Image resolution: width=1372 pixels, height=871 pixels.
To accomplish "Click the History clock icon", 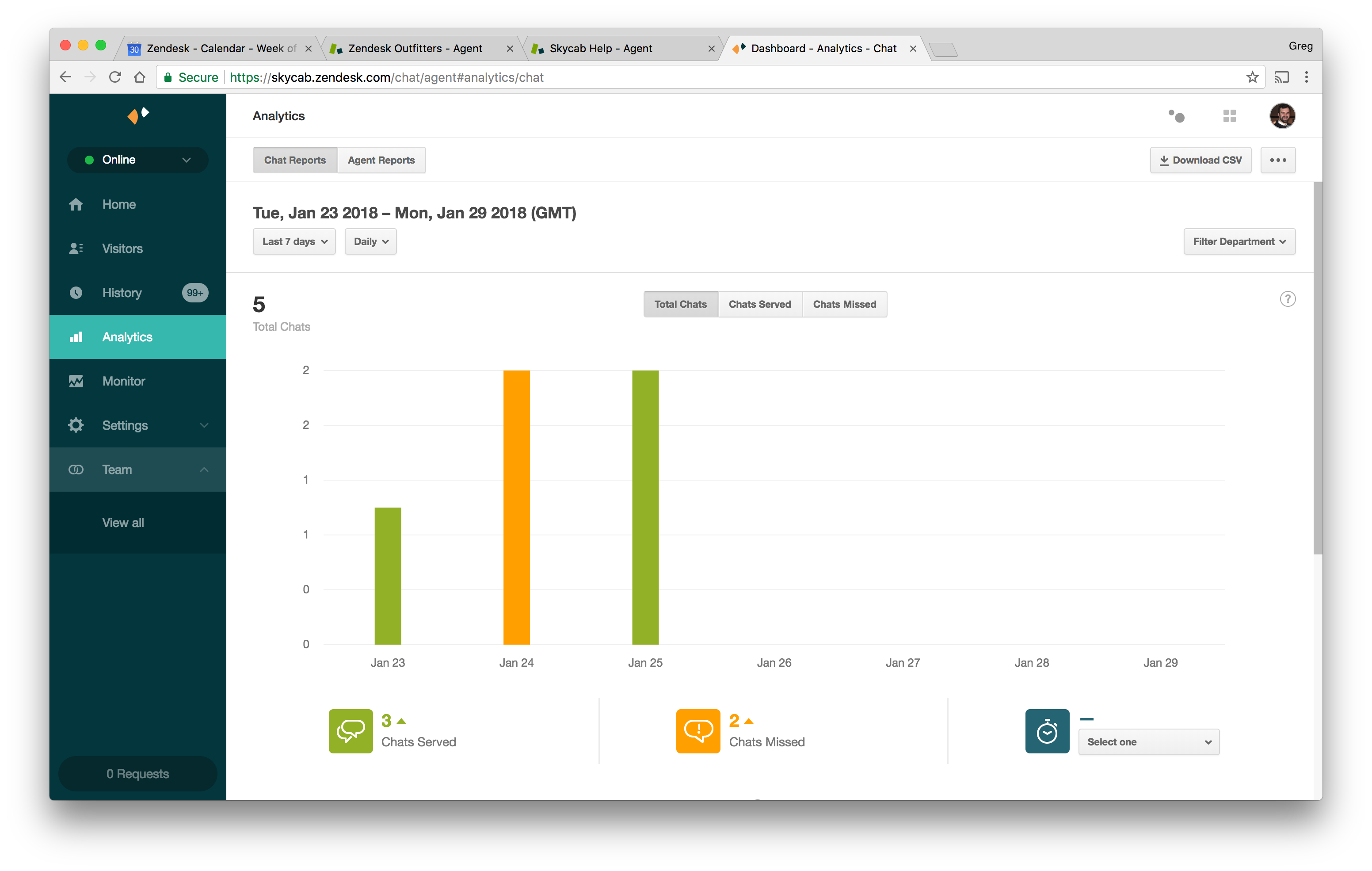I will [x=76, y=292].
